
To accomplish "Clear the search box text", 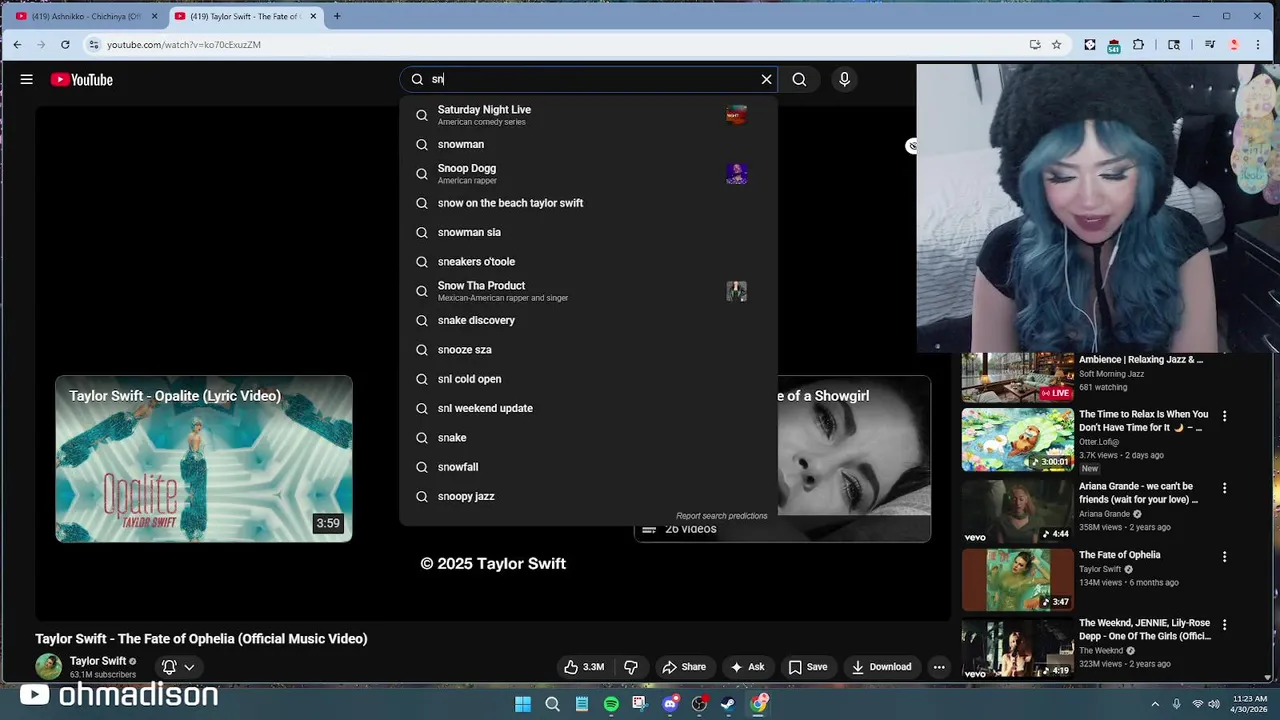I will tap(767, 79).
